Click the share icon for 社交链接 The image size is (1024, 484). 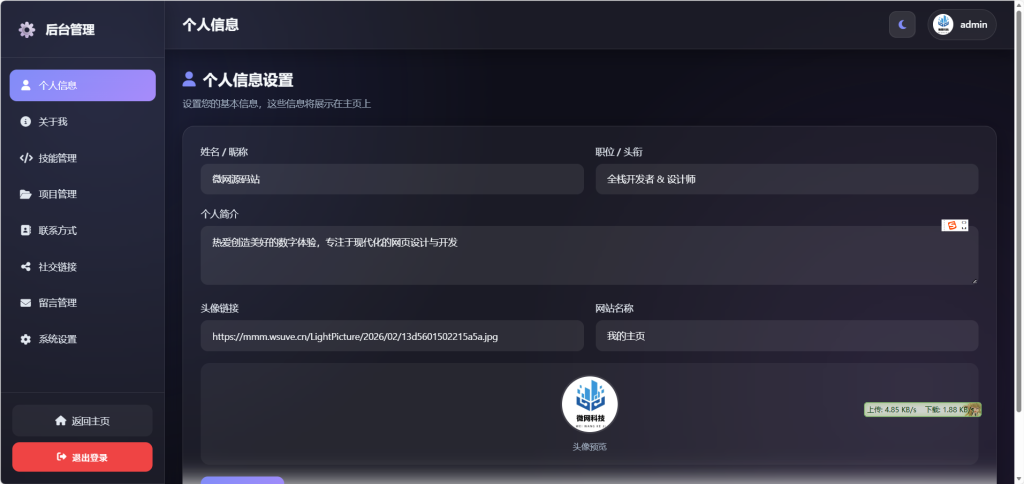click(x=25, y=266)
